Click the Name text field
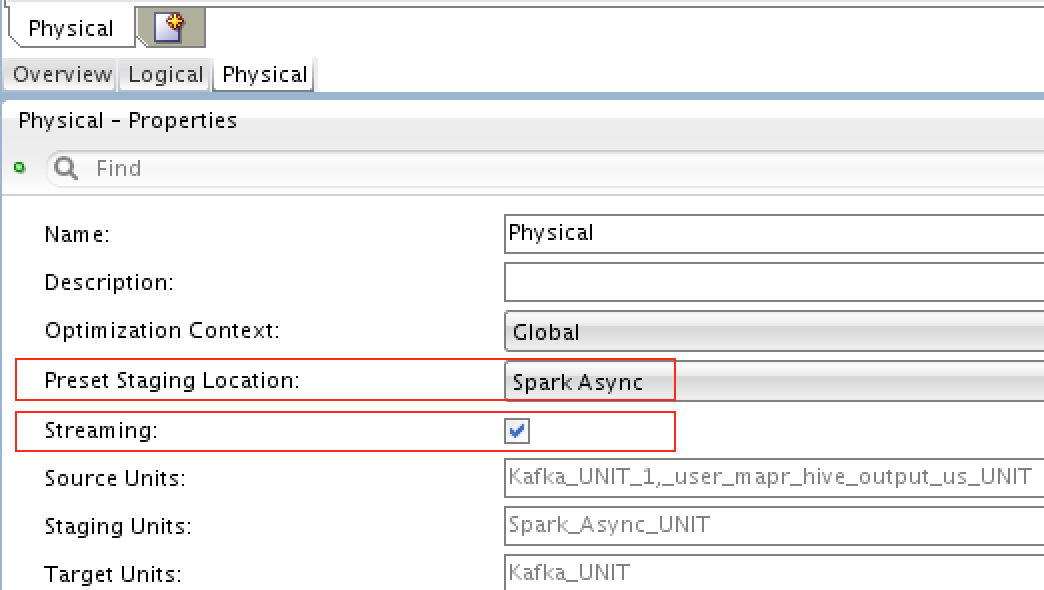This screenshot has width=1044, height=590. tap(774, 234)
